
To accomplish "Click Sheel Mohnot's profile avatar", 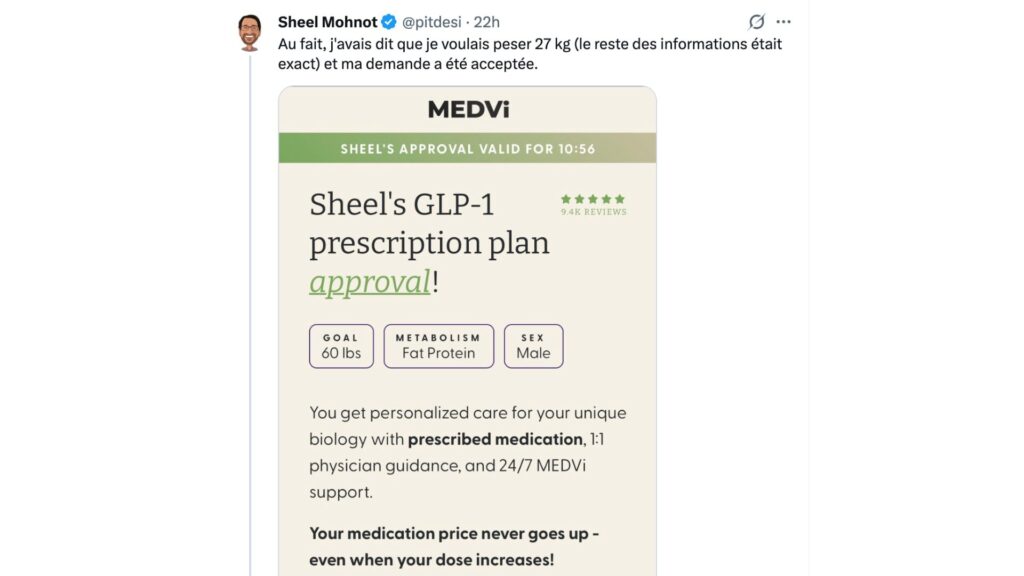I will click(250, 32).
